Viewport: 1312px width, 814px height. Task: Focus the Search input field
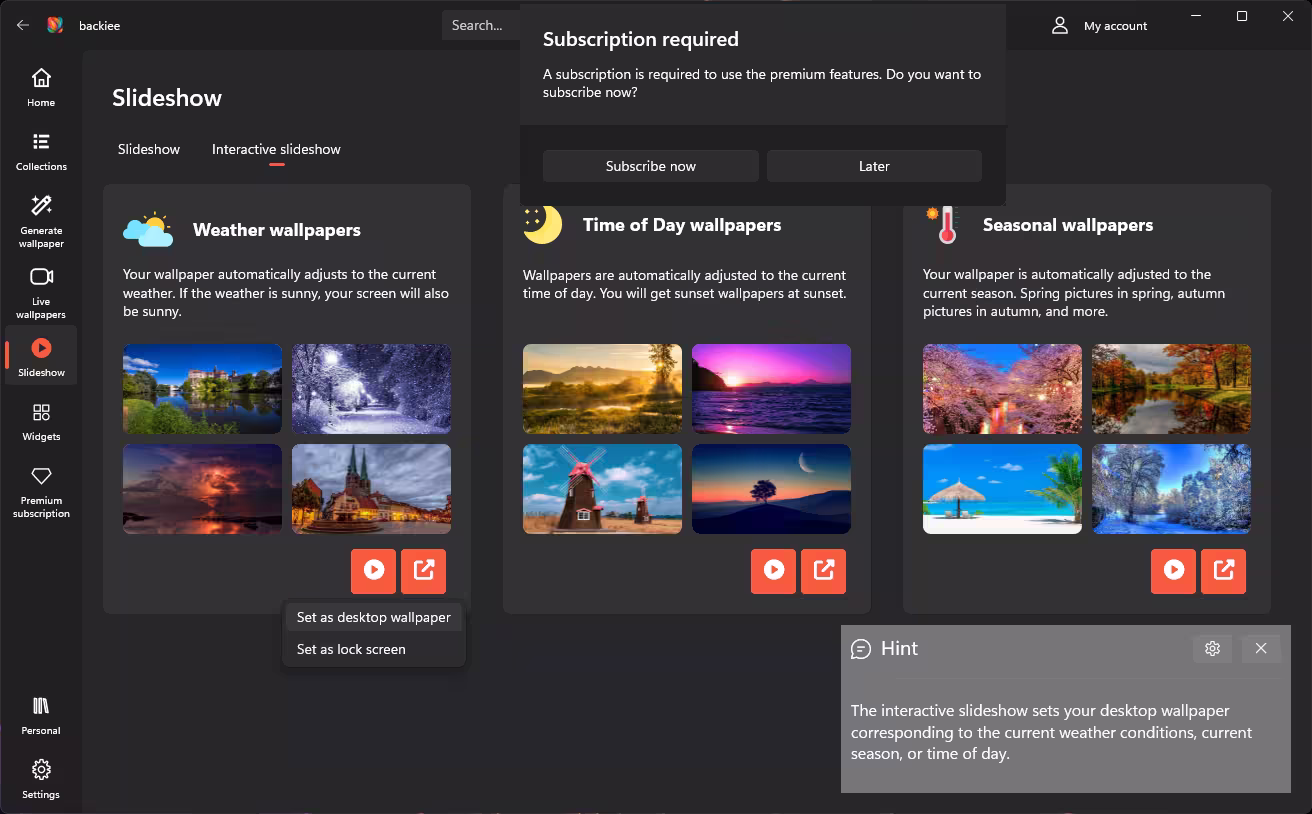tap(482, 25)
